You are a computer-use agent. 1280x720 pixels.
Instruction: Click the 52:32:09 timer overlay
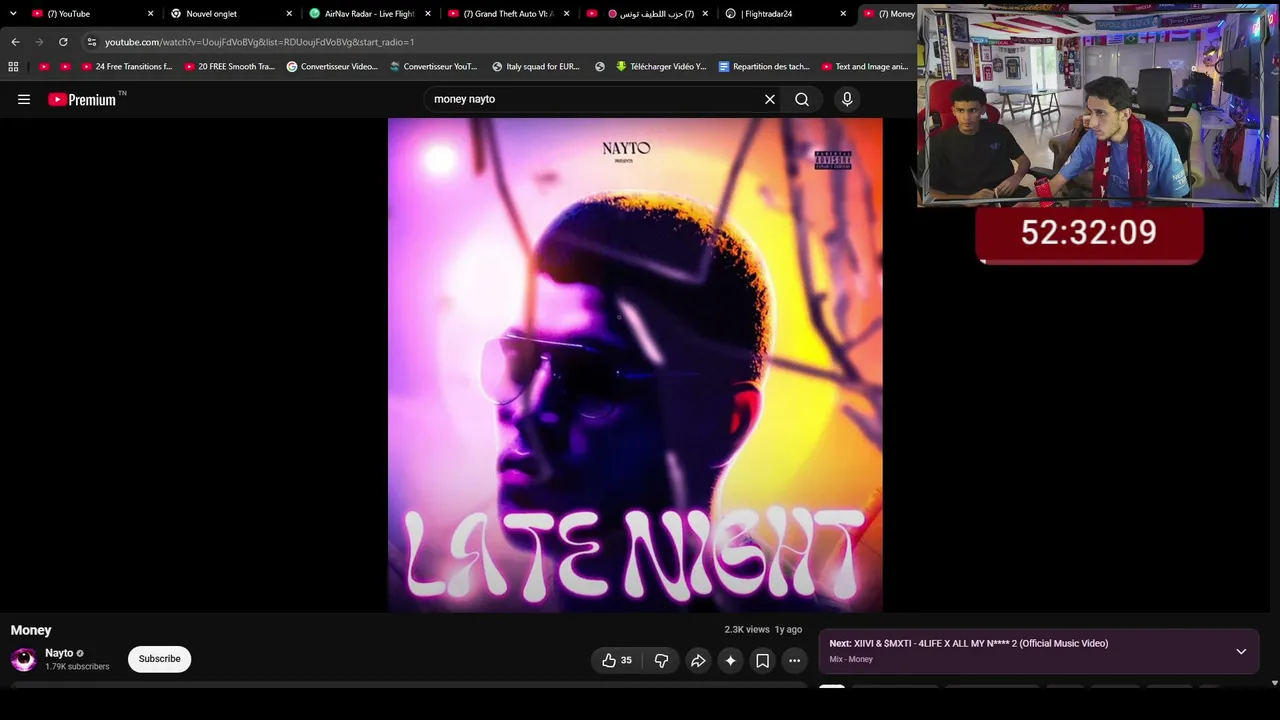tap(1089, 234)
